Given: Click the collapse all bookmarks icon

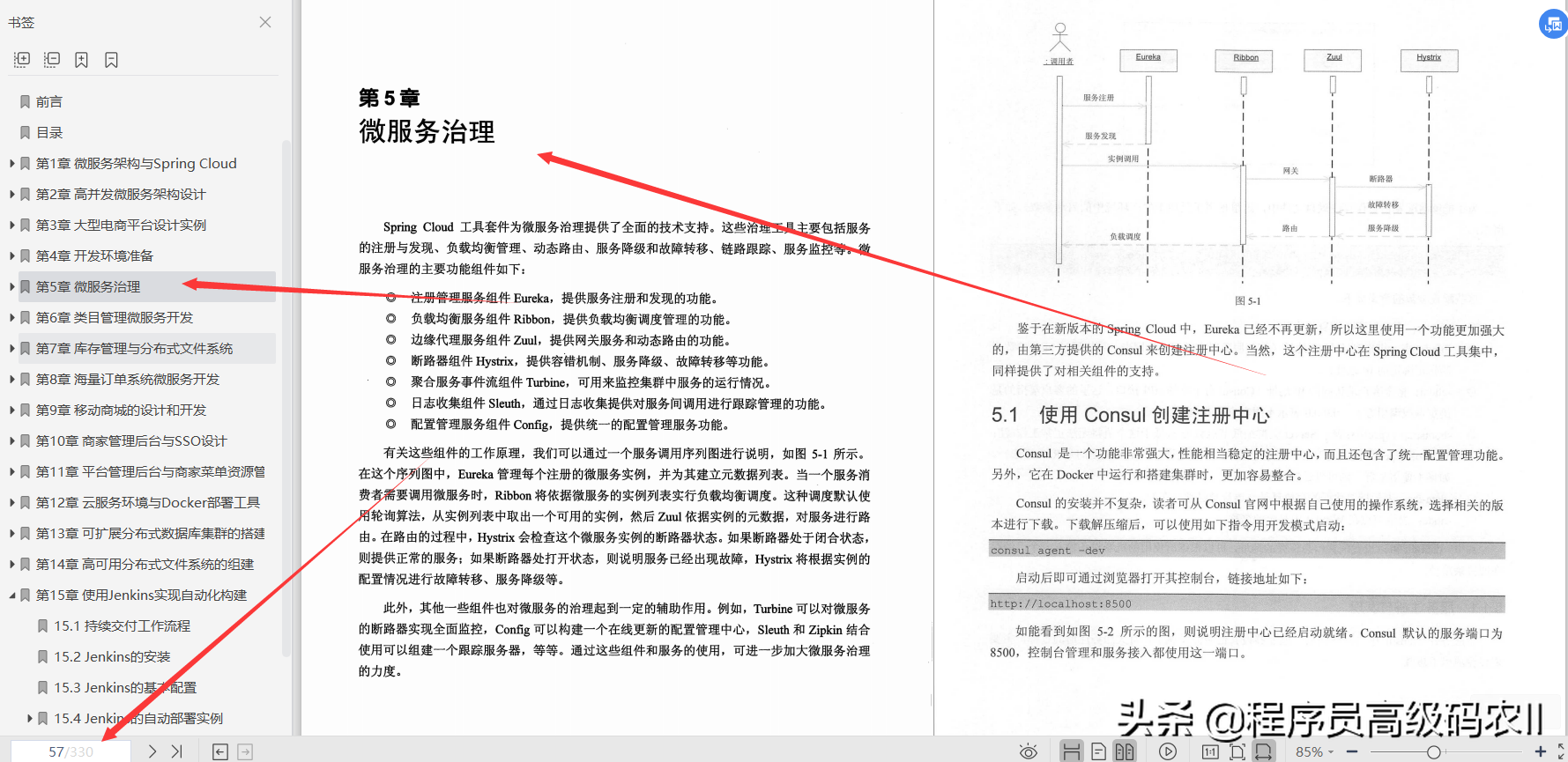Looking at the screenshot, I should (x=52, y=59).
